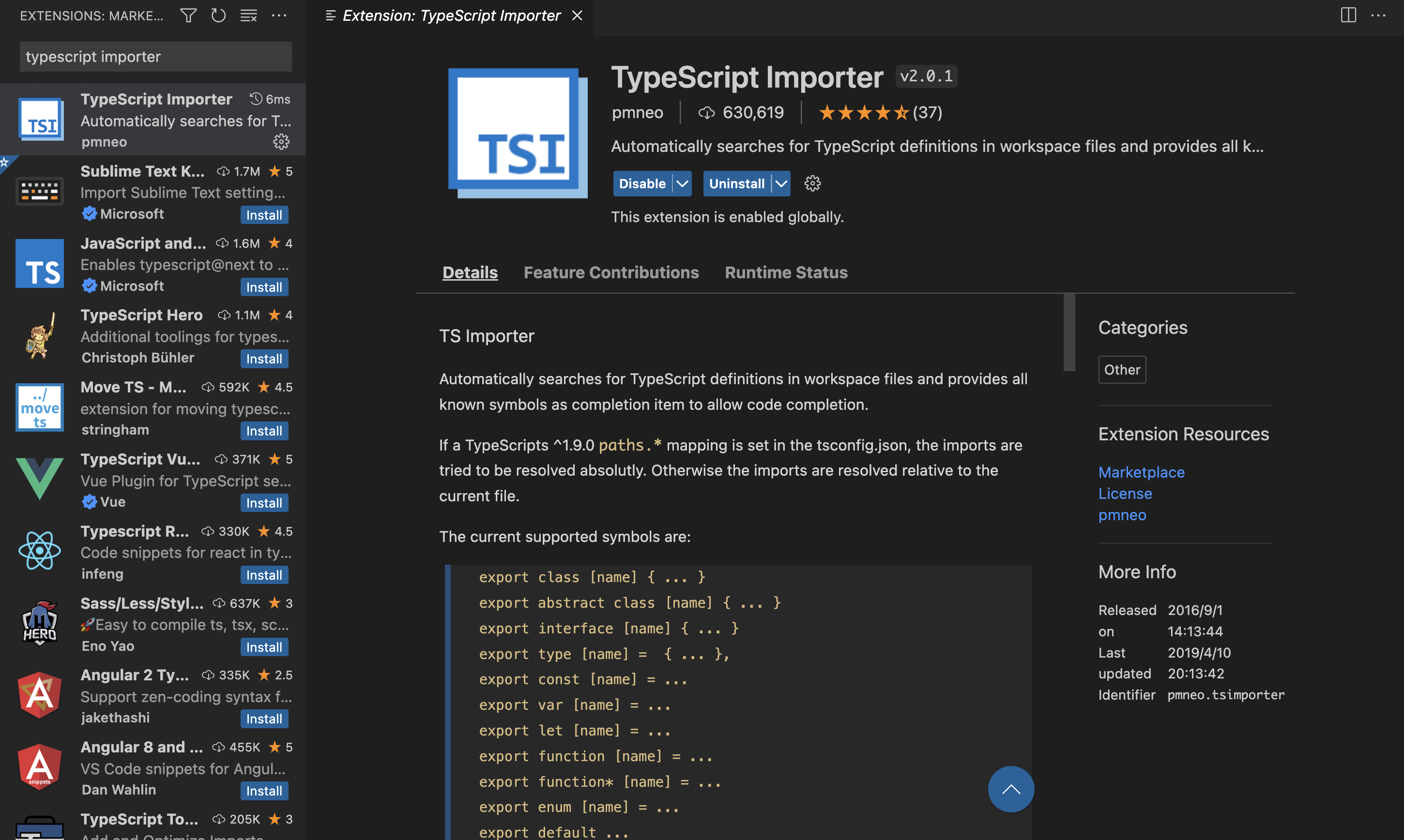This screenshot has width=1404, height=840.
Task: Click scroll-to-top round arrow button
Action: click(x=1010, y=789)
